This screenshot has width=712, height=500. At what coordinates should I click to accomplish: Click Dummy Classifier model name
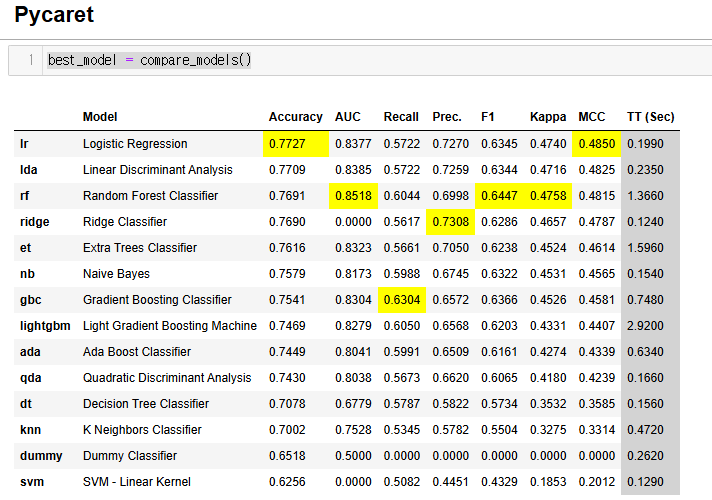pos(130,456)
